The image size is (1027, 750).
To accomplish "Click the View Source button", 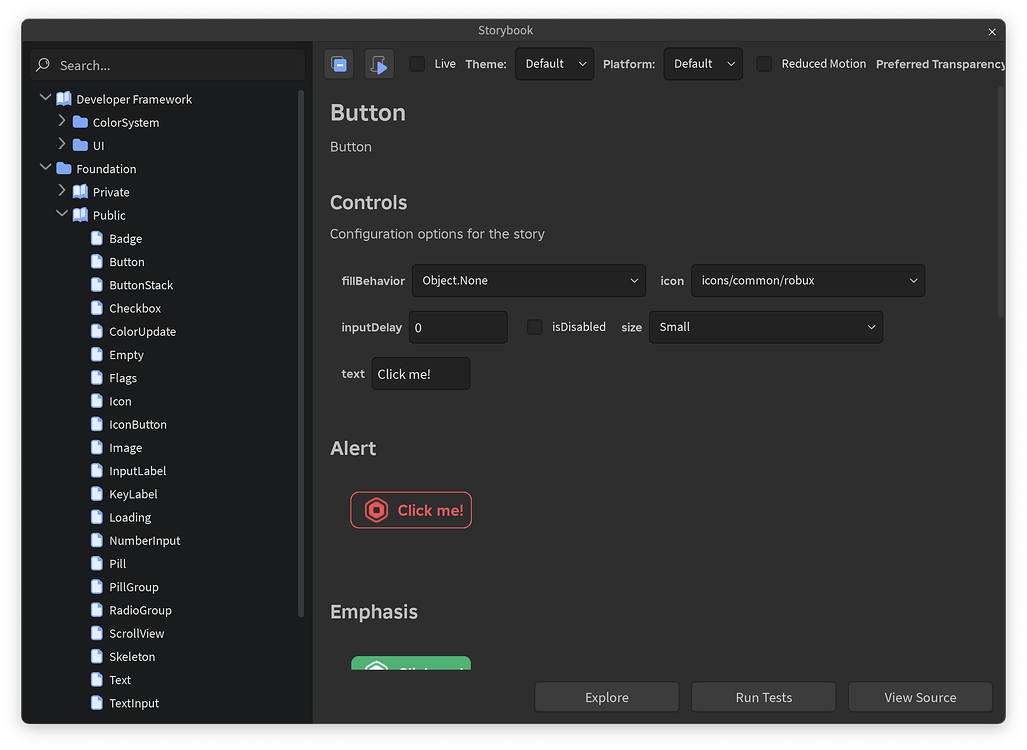I will [x=920, y=697].
